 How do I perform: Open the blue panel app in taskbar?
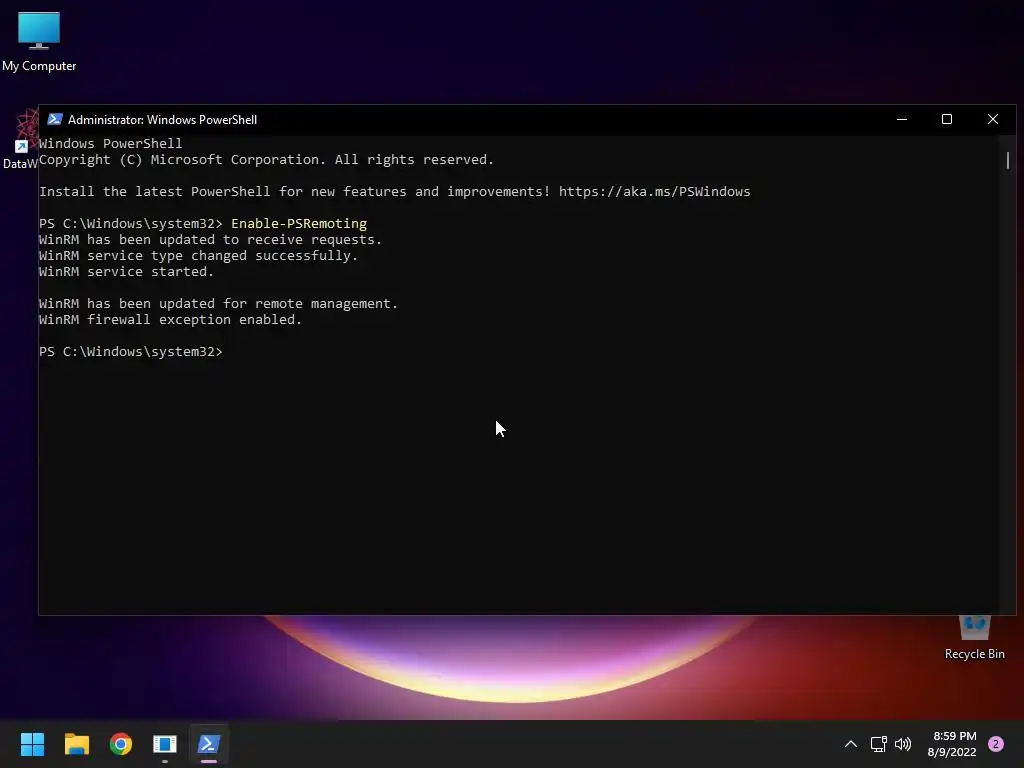(165, 744)
